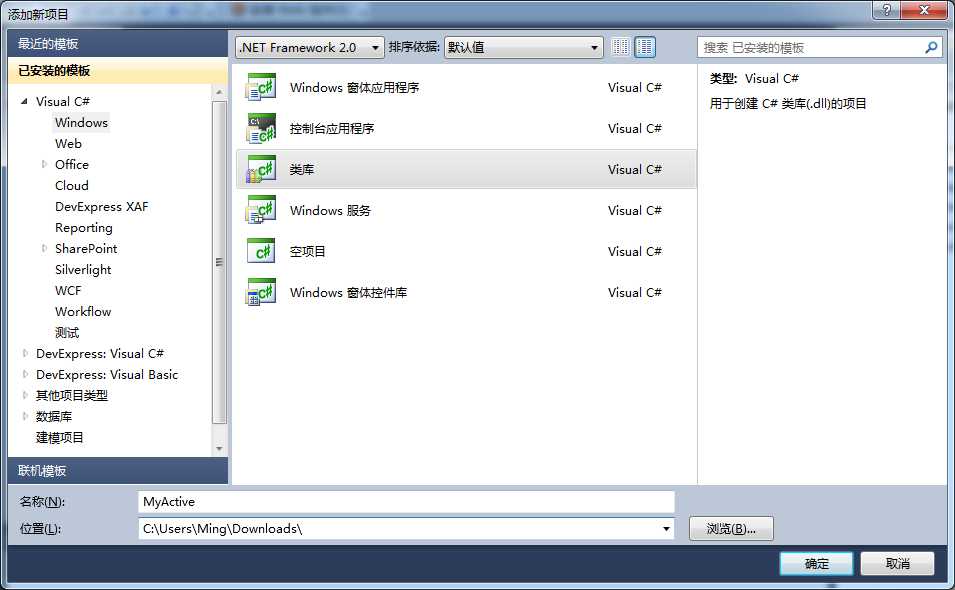This screenshot has width=955, height=590.
Task: Select Silverlight category
Action: pyautogui.click(x=83, y=270)
